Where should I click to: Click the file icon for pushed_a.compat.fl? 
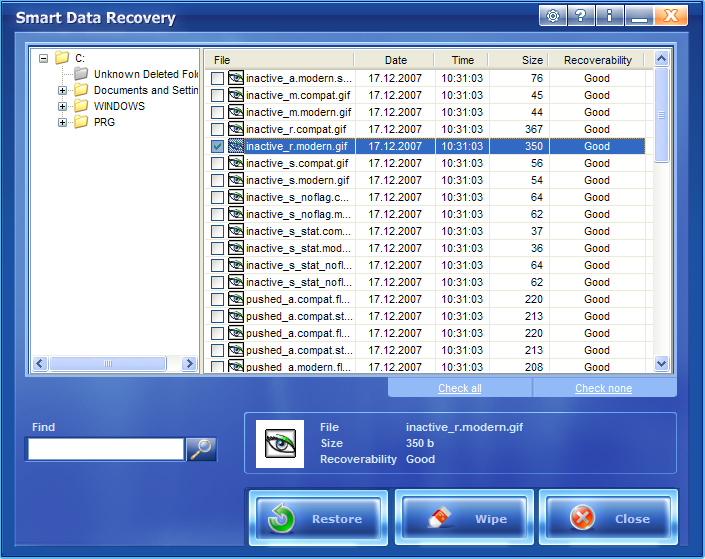[x=236, y=299]
